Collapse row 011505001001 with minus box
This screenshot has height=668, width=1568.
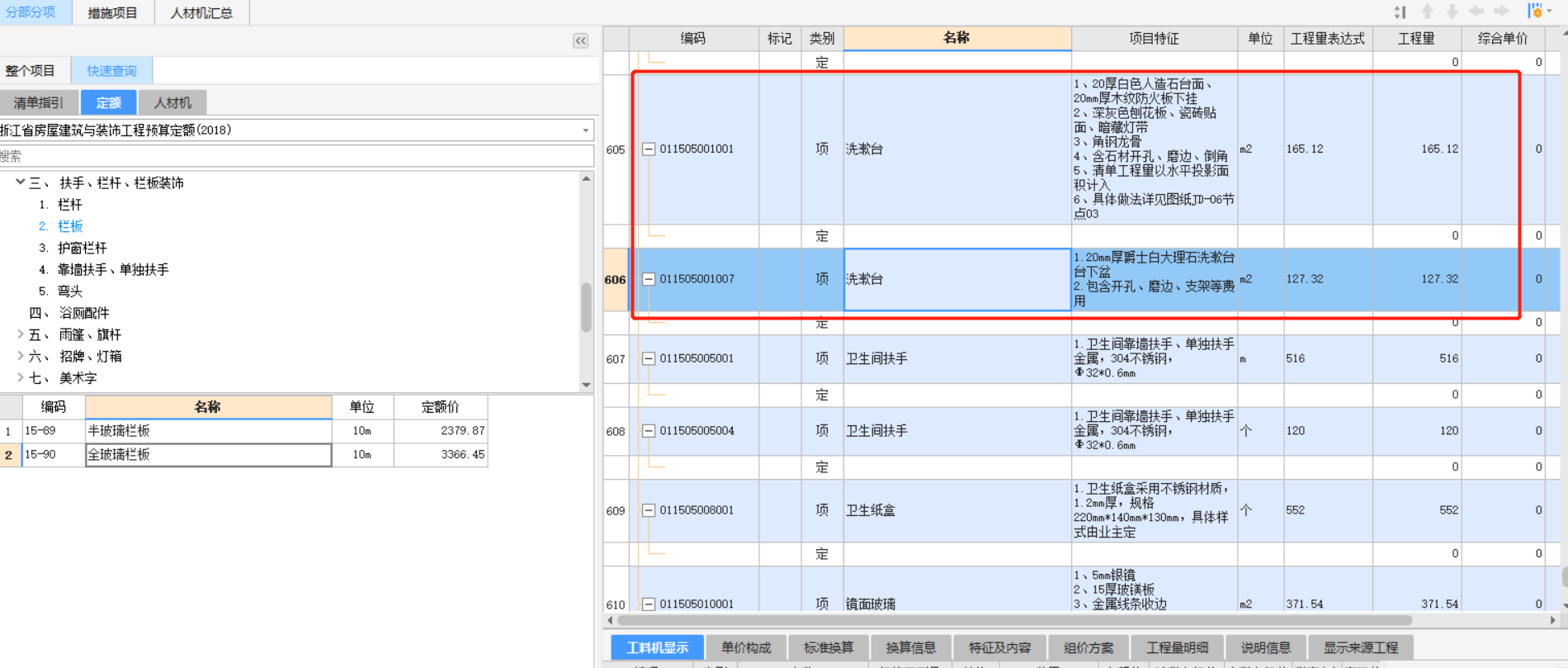point(649,149)
